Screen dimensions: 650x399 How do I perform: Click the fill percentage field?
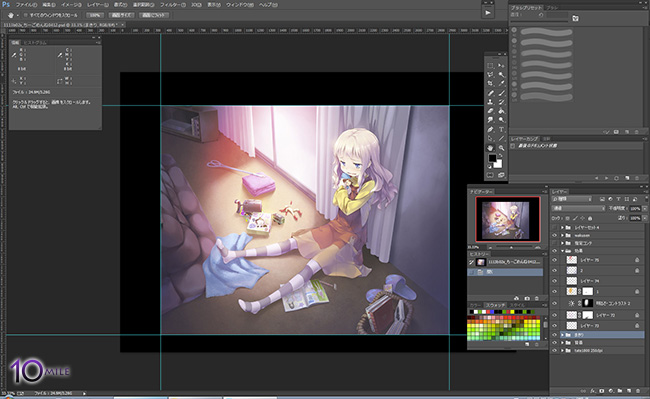635,218
